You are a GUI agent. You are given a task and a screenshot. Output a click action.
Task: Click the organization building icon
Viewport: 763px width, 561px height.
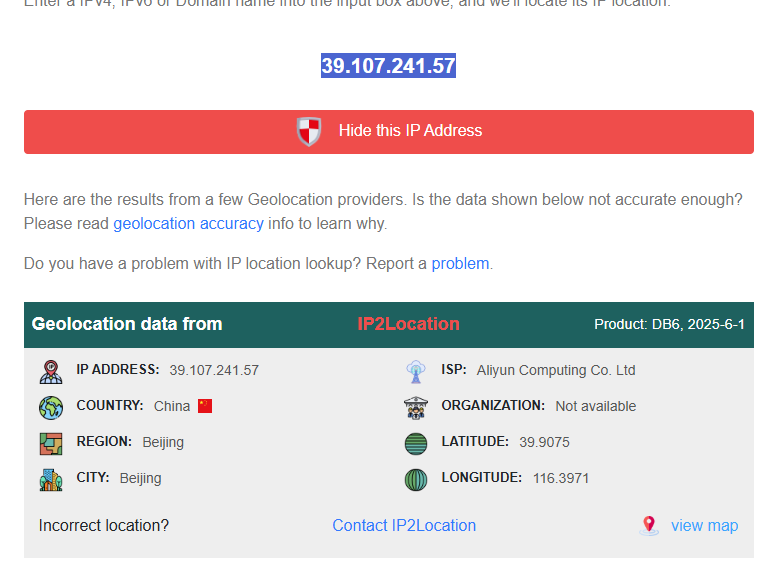point(416,408)
